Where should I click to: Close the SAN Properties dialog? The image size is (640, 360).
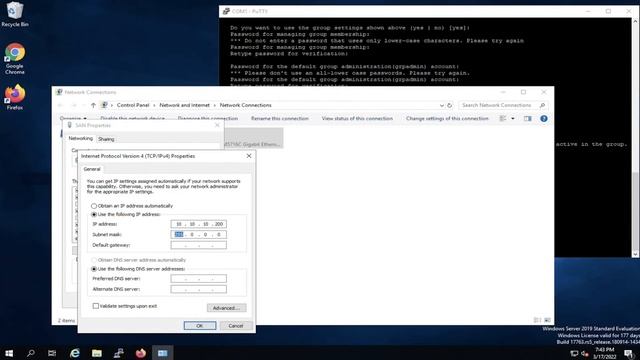217,125
